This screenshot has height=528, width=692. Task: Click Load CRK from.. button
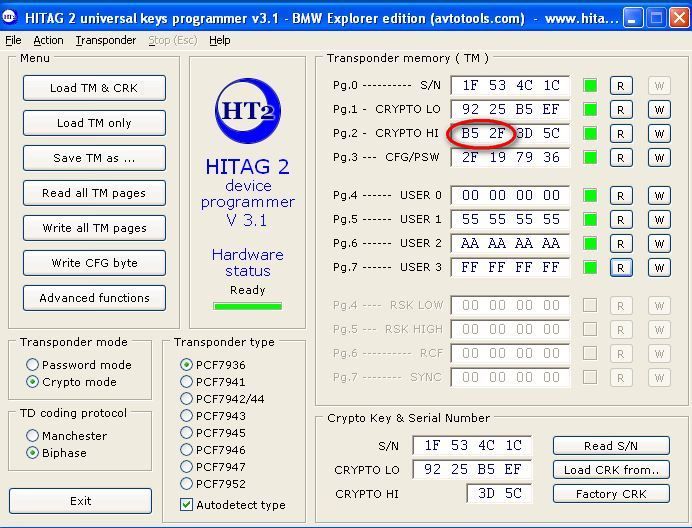(x=611, y=470)
